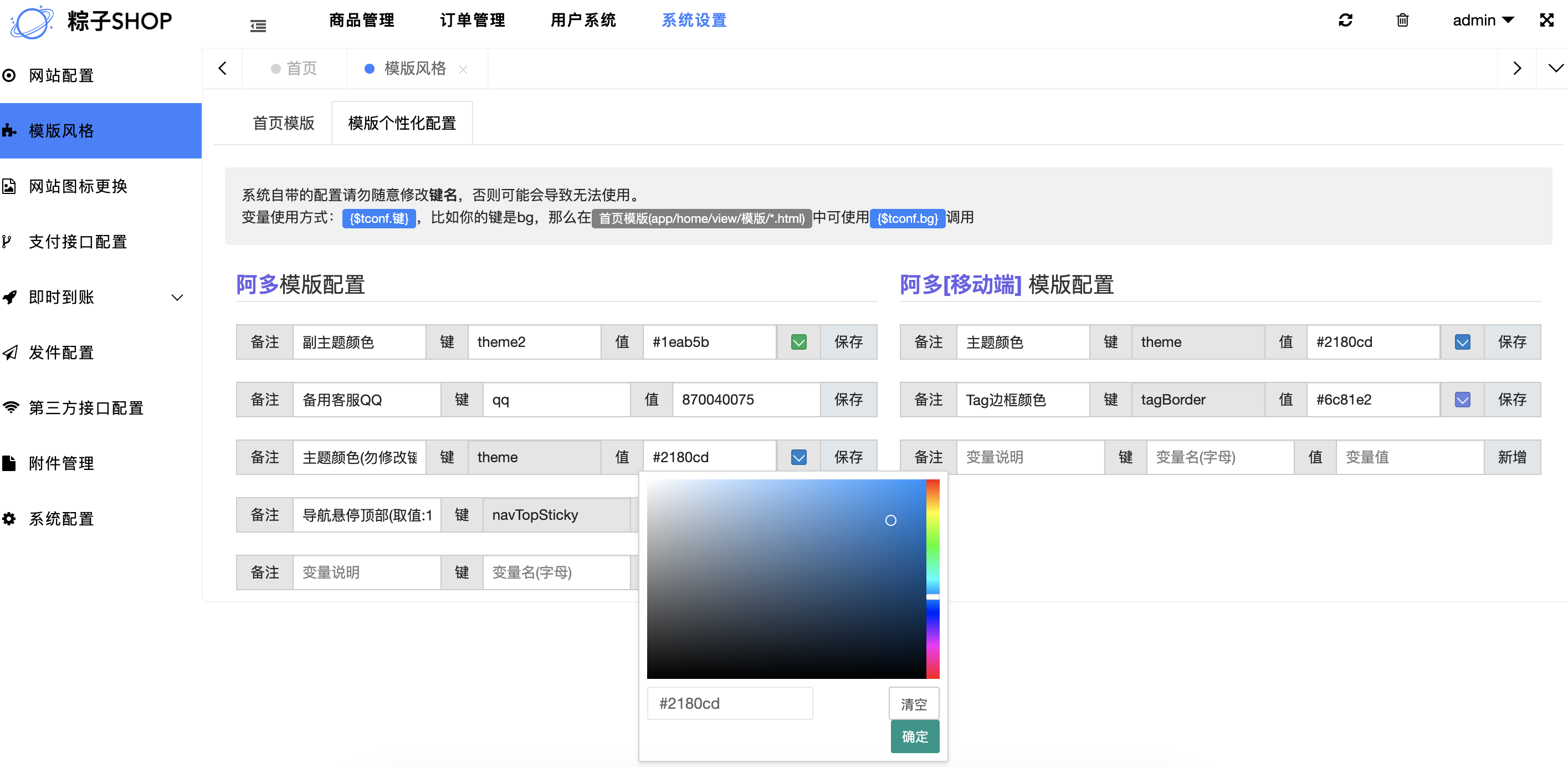Select 模版风格 in the sidebar
Image resolution: width=1568 pixels, height=767 pixels.
tap(100, 131)
